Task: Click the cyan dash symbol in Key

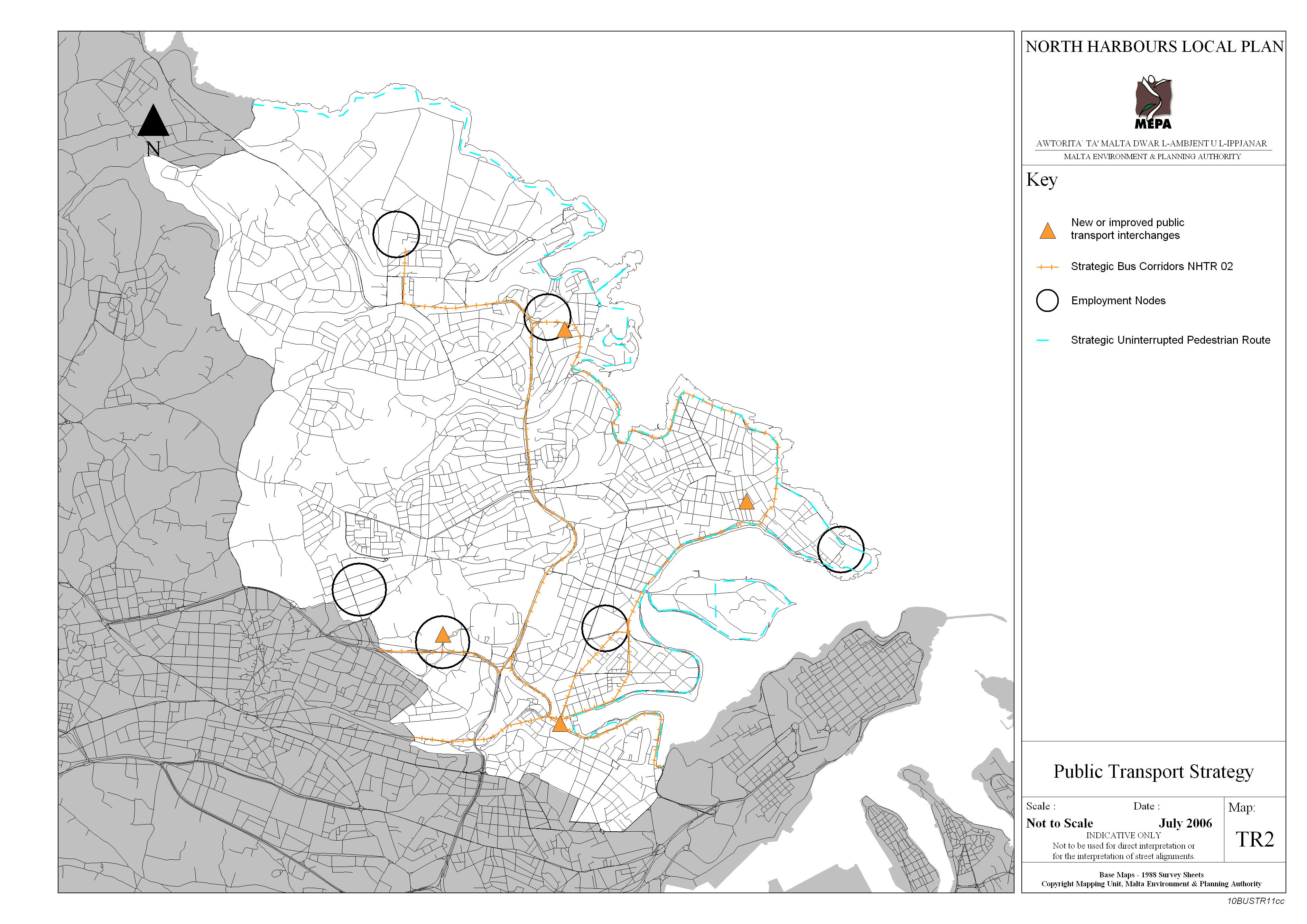Action: (1042, 341)
